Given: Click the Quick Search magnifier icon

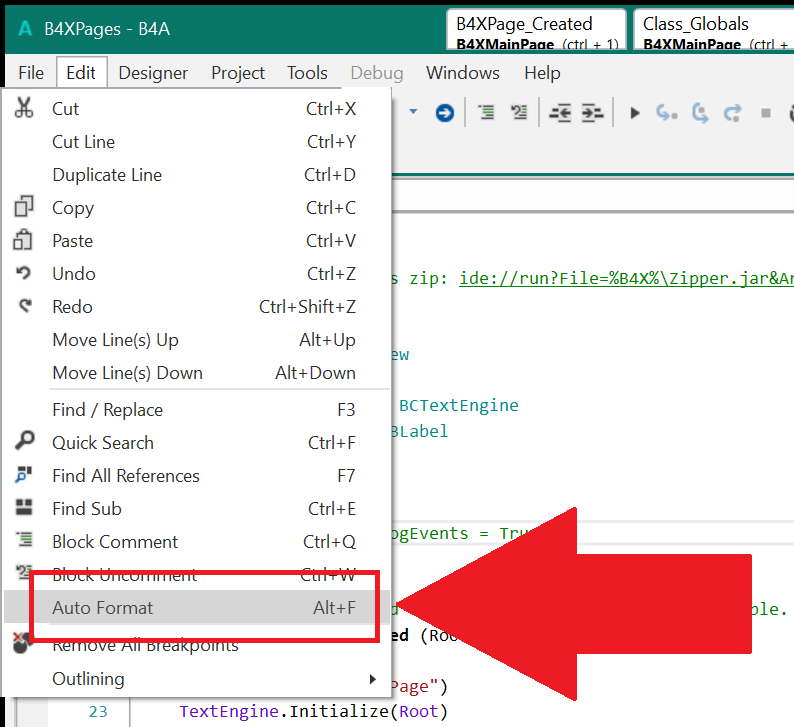Looking at the screenshot, I should (x=24, y=441).
